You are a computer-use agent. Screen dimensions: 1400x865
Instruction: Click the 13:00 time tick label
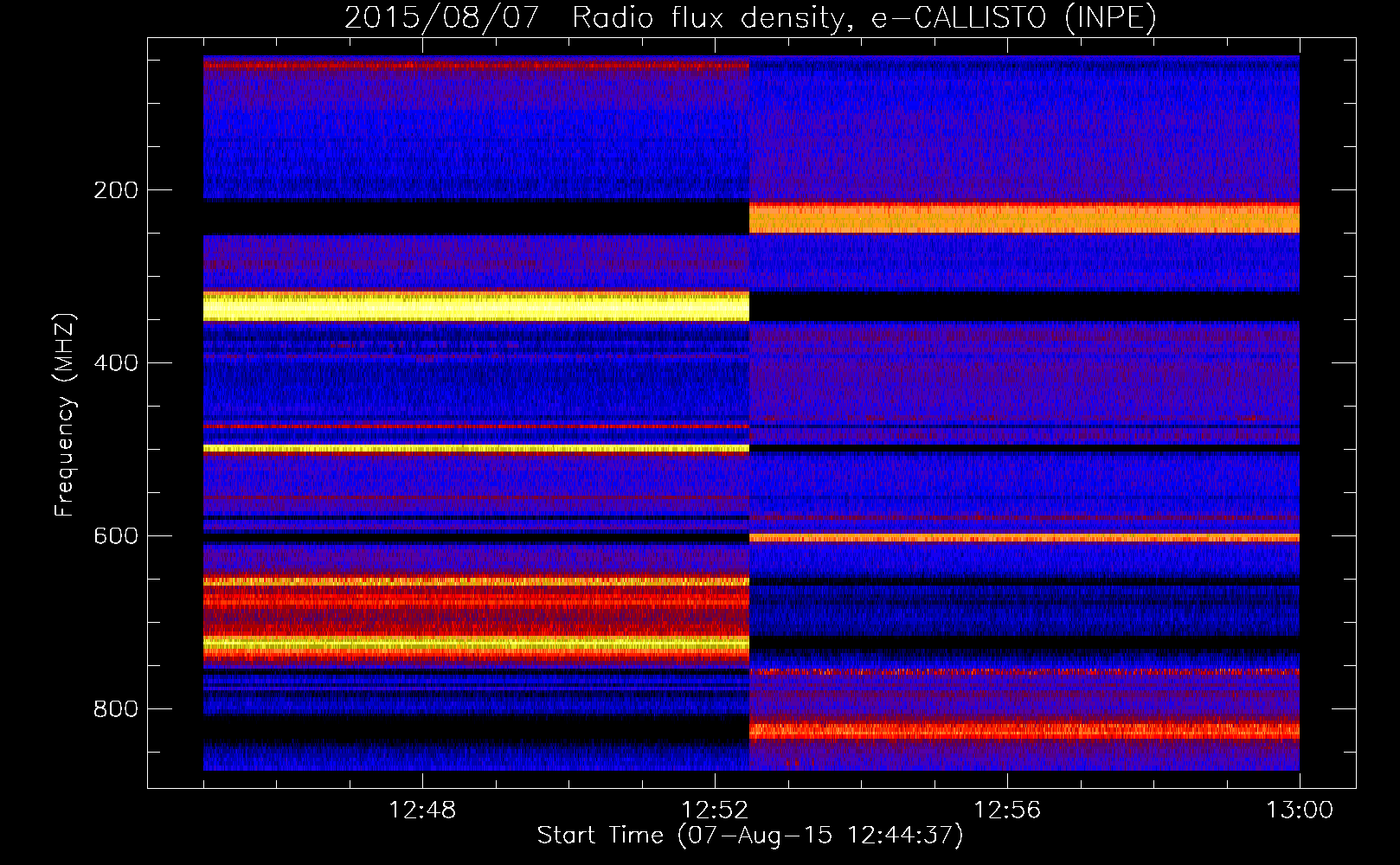[x=1300, y=811]
